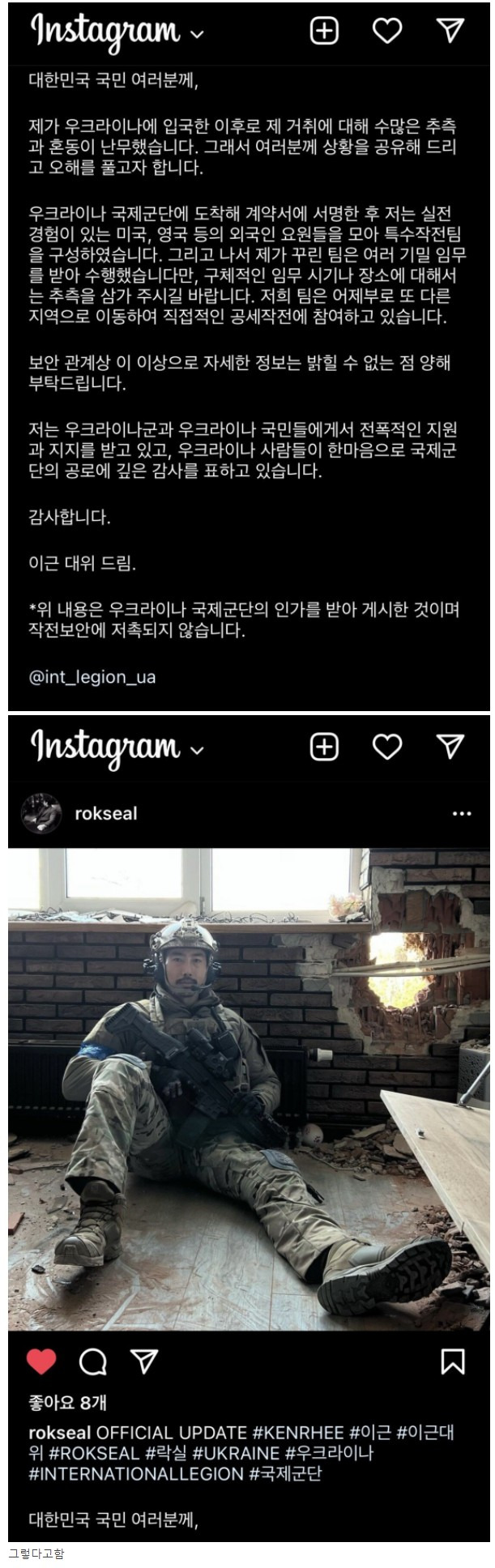Share post via paper plane under photo
495x1568 pixels.
pos(144,1361)
